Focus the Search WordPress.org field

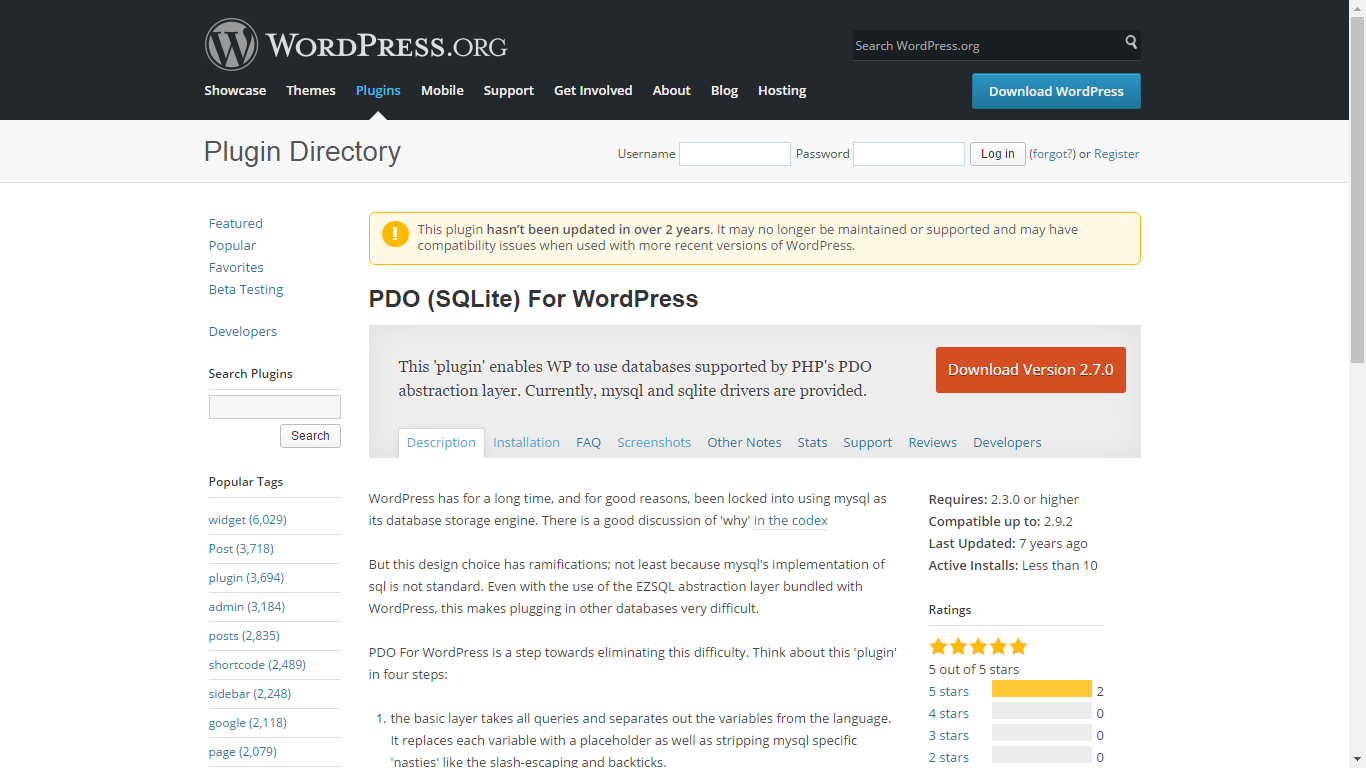click(986, 45)
